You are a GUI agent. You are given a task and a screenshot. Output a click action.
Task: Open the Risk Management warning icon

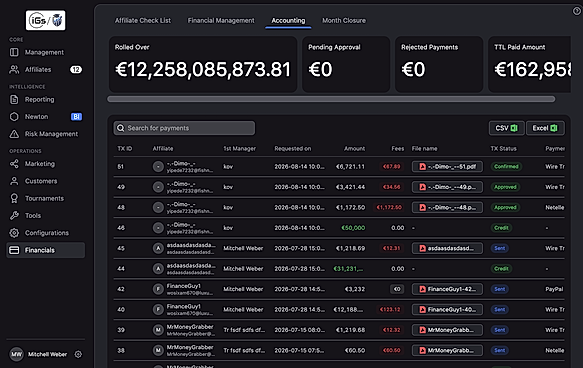[x=14, y=134]
